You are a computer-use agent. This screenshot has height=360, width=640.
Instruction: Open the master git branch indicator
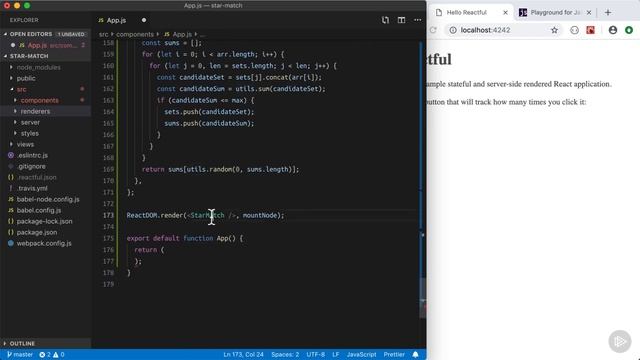[x=20, y=354]
